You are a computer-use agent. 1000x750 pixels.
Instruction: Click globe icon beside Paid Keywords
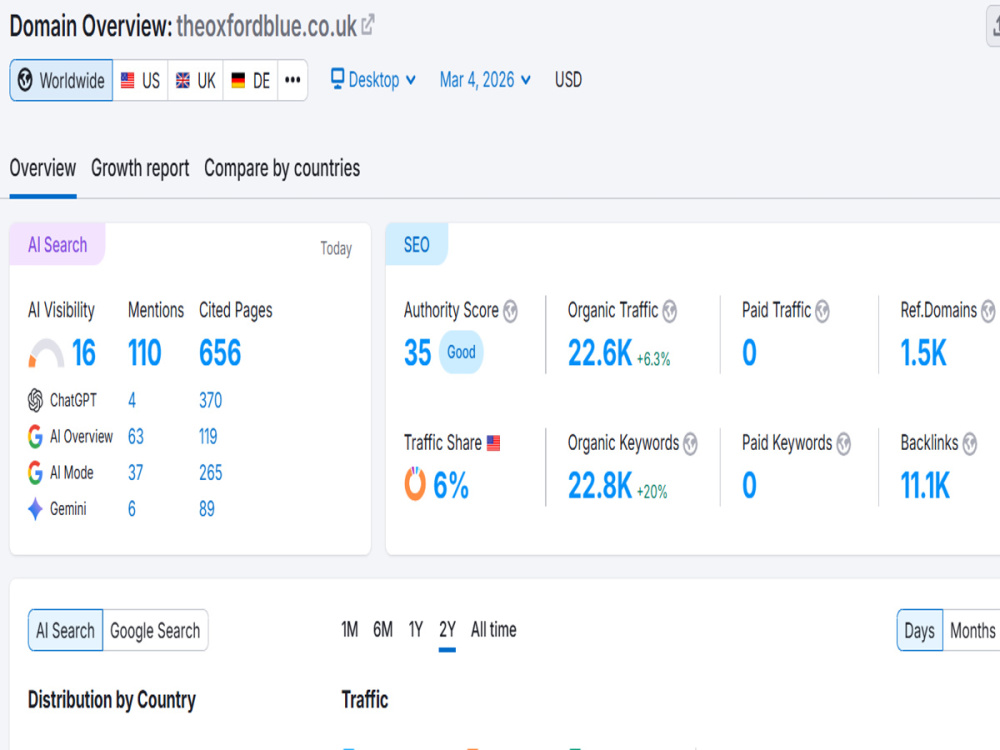pyautogui.click(x=843, y=444)
